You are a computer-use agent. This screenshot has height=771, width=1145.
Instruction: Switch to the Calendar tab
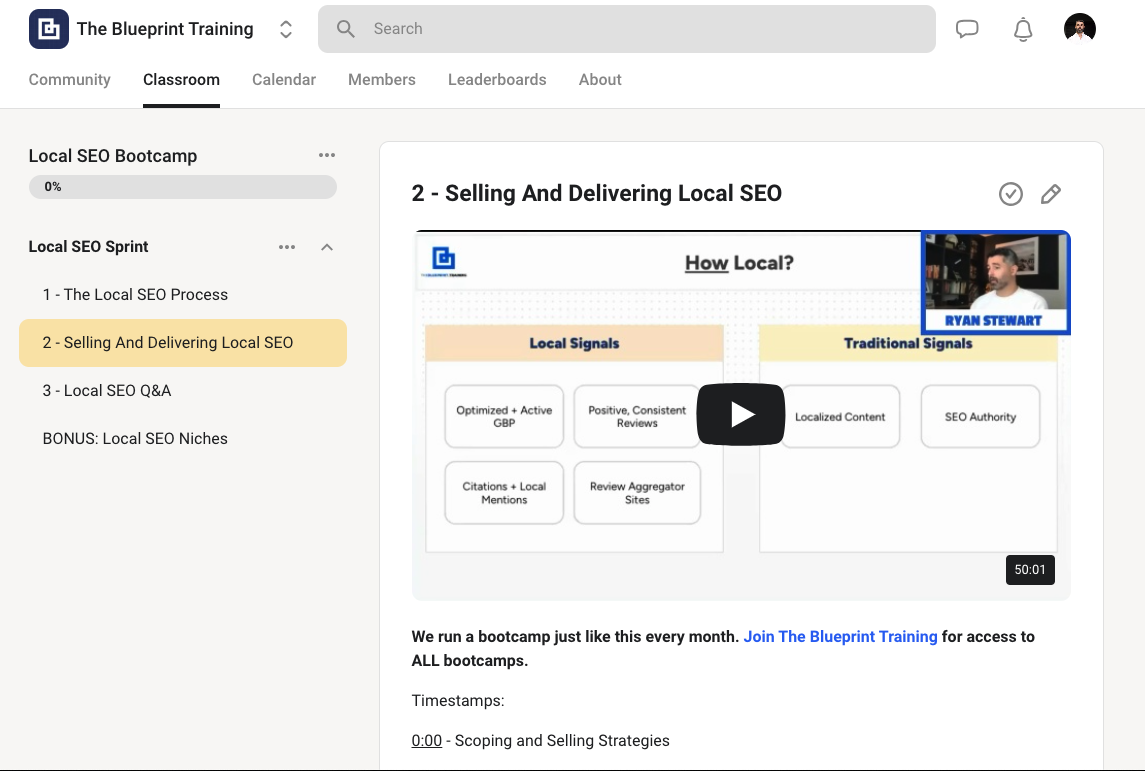(283, 79)
